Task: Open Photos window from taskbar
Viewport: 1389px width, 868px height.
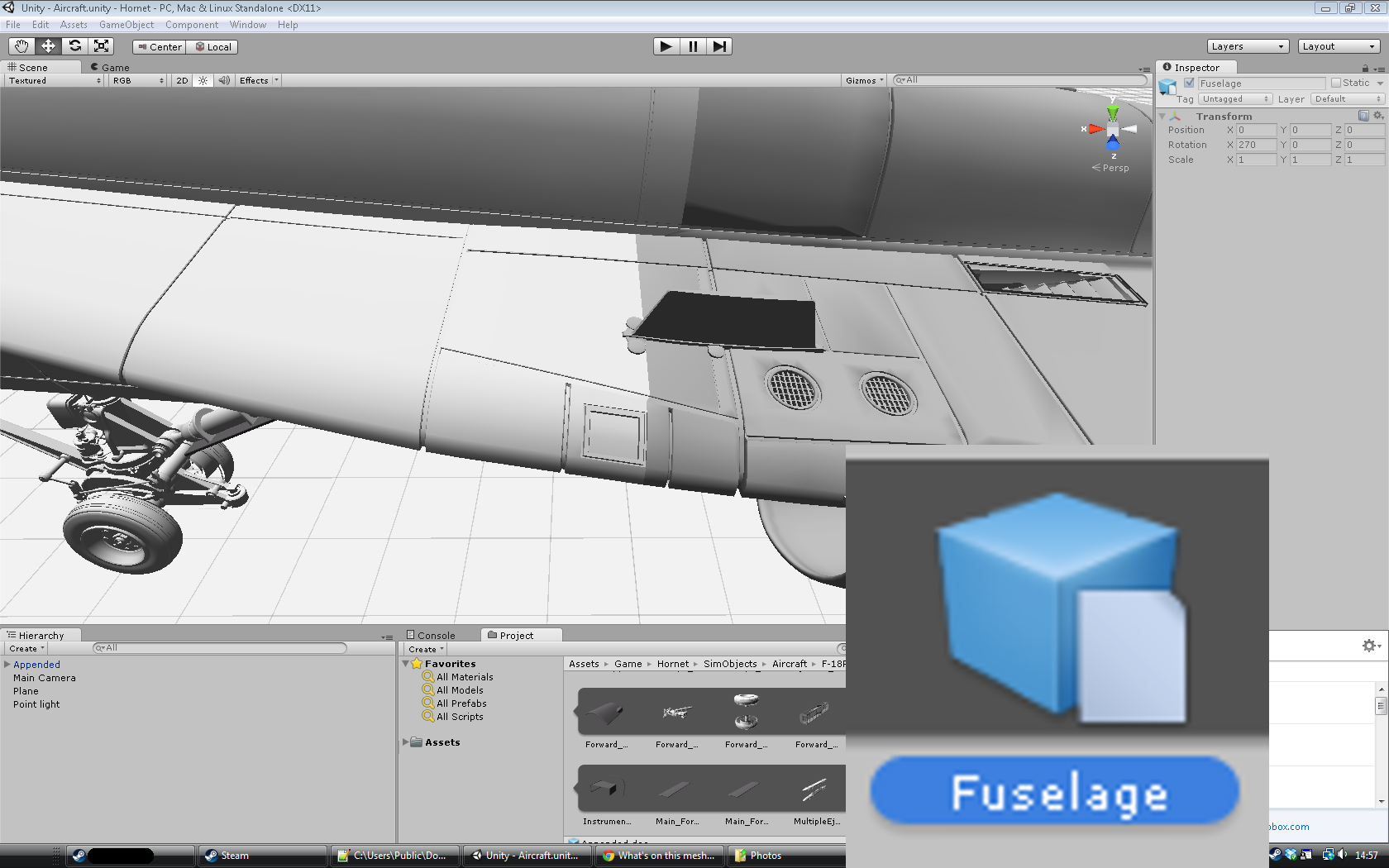Action: [x=785, y=856]
